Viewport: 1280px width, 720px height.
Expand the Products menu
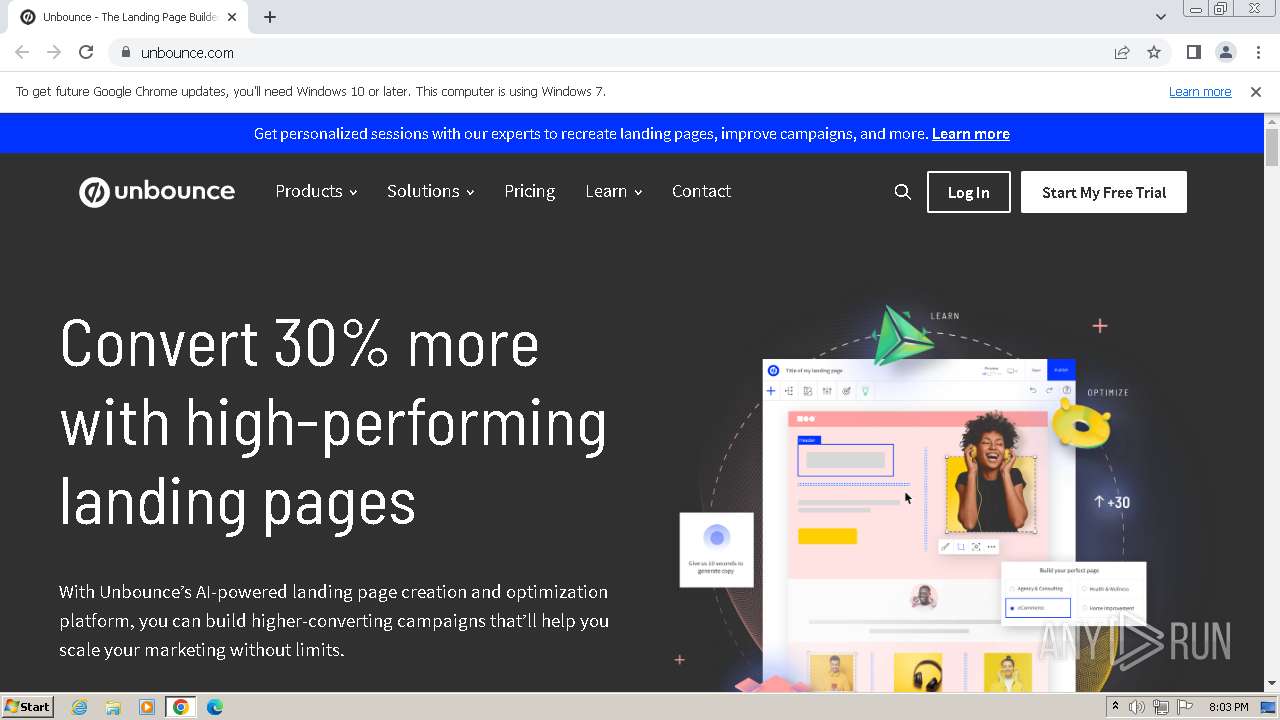(316, 191)
